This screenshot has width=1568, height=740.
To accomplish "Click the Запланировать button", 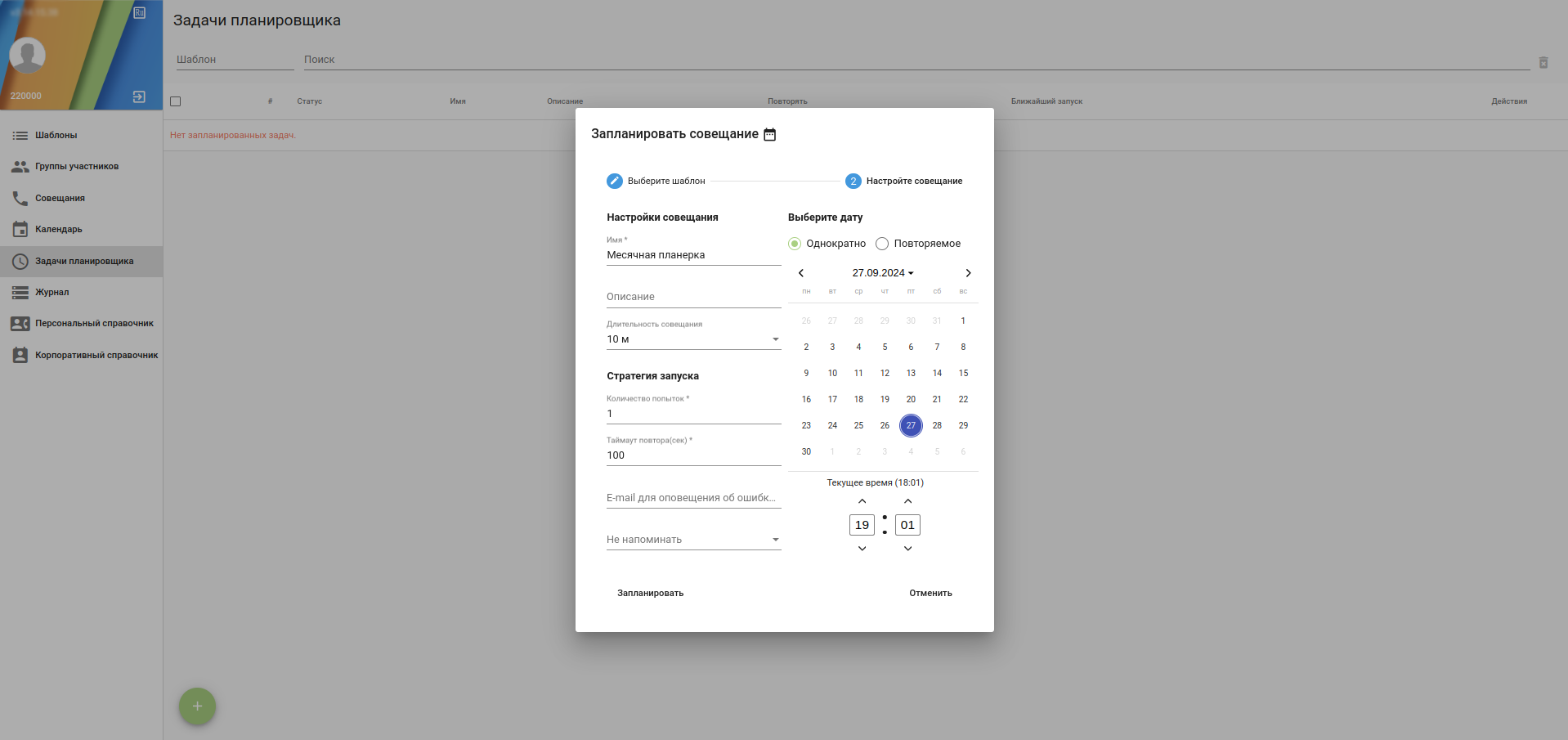I will pos(650,594).
